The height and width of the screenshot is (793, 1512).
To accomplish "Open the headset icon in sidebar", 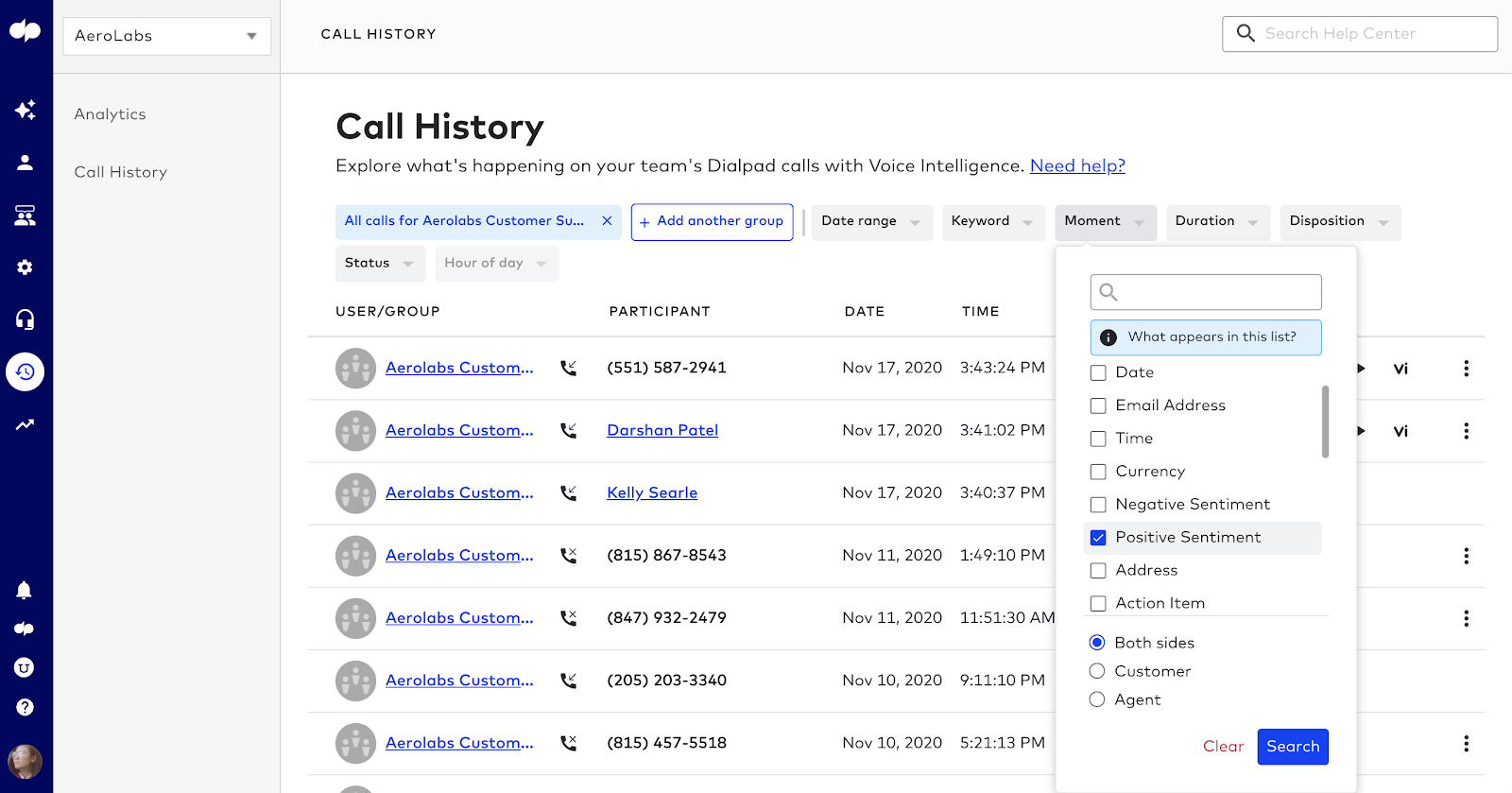I will coord(26,319).
